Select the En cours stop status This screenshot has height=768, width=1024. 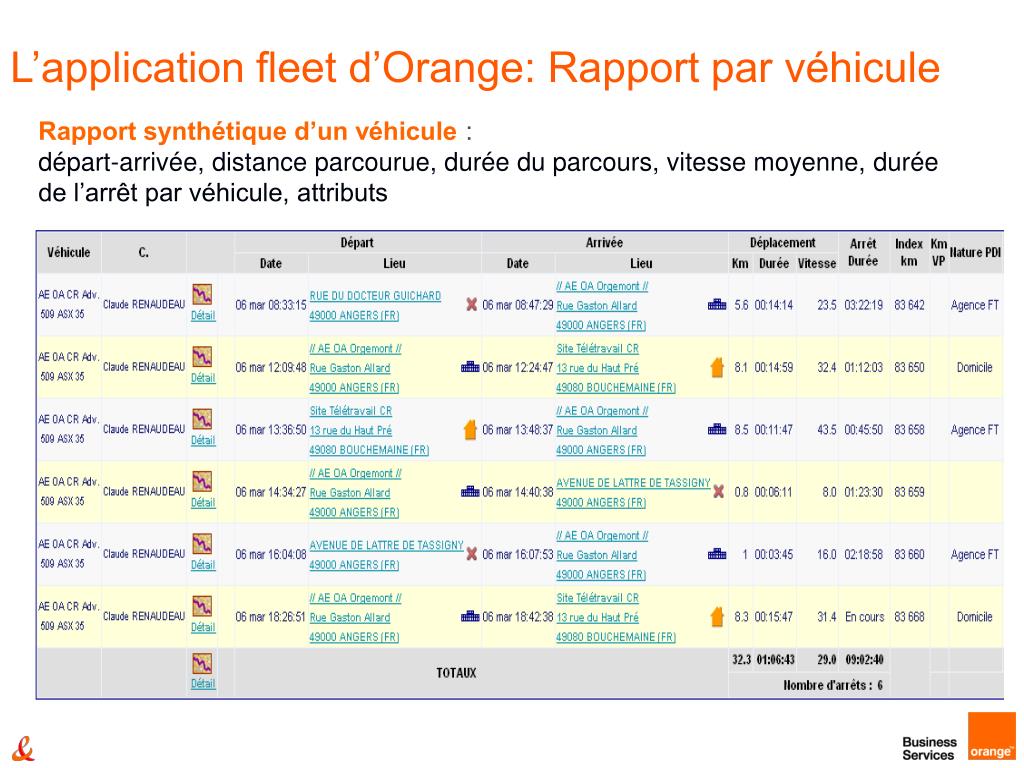click(864, 616)
